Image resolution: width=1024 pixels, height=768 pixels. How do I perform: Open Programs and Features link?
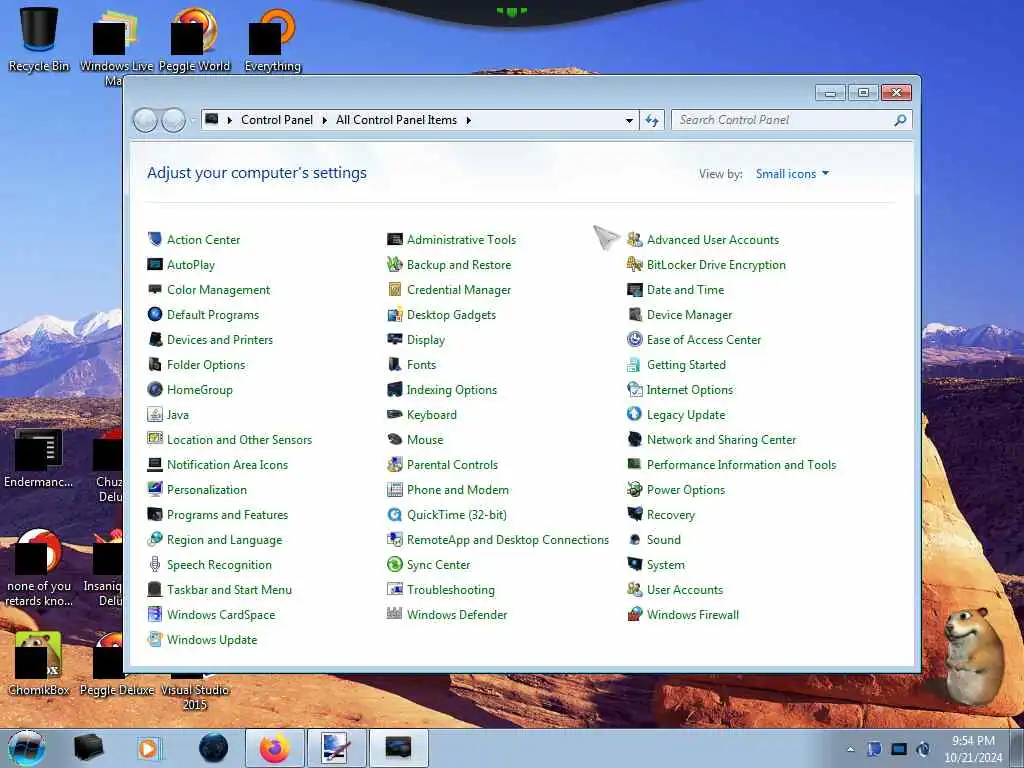point(227,515)
